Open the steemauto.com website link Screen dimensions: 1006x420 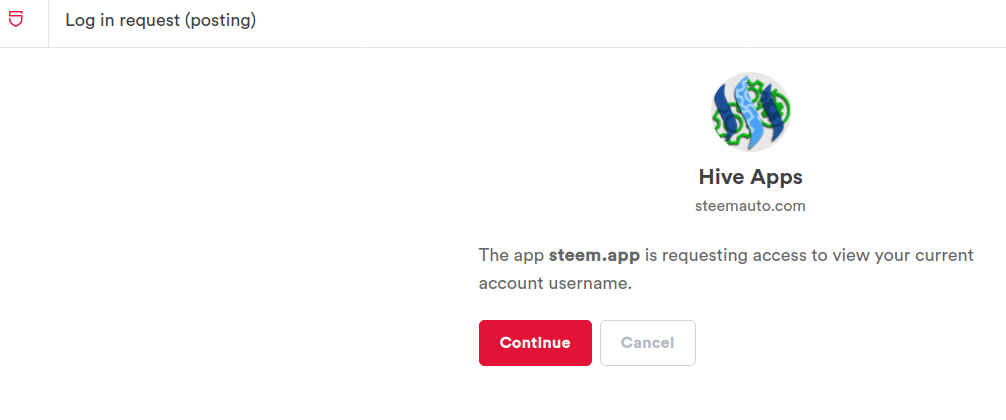pos(750,206)
